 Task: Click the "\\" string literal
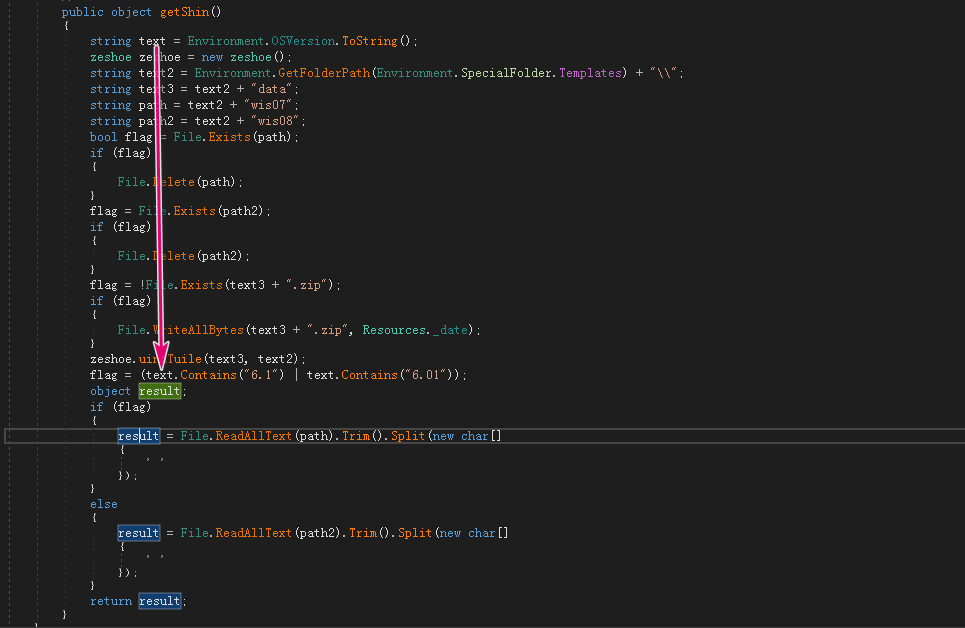[663, 73]
